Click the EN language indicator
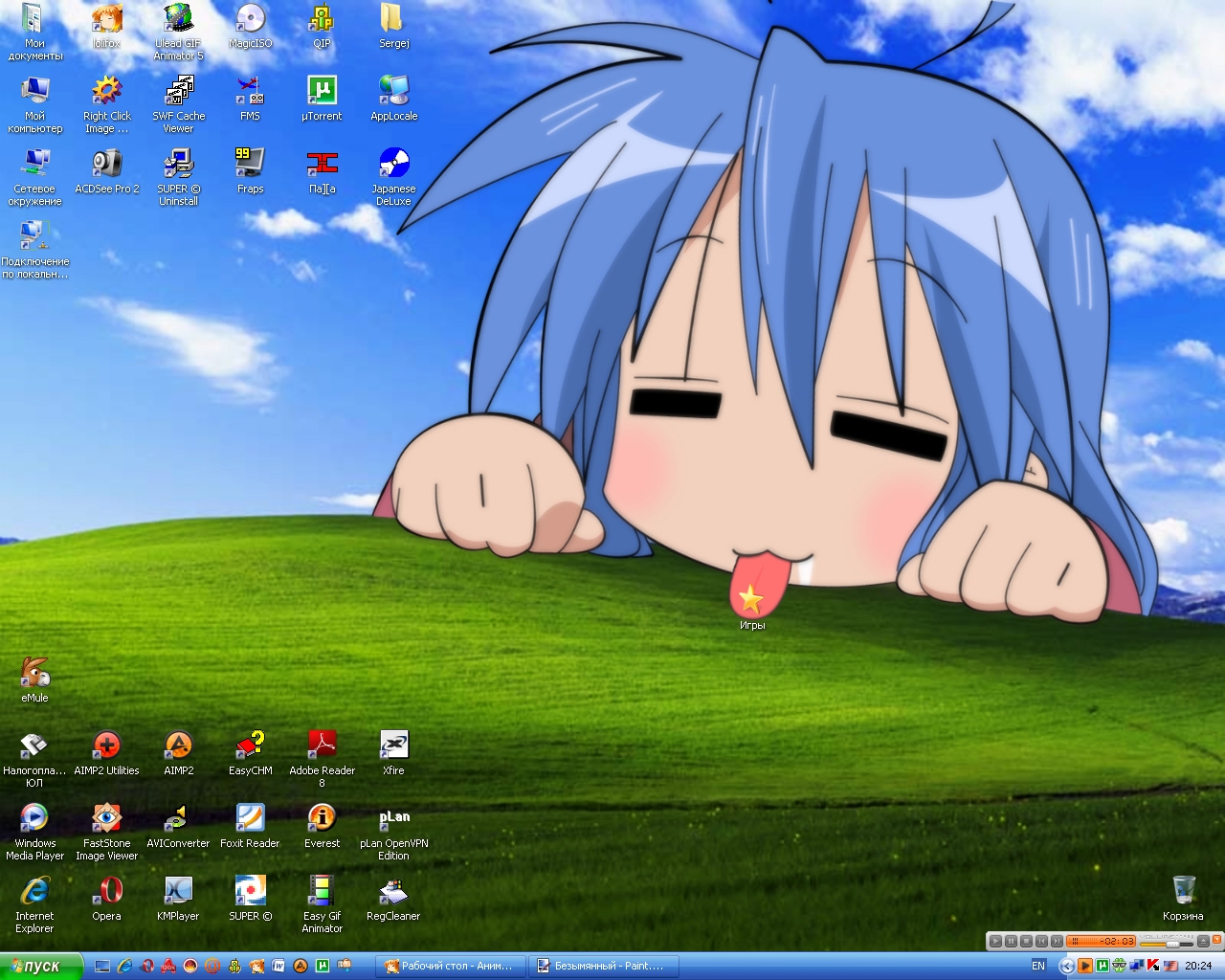 click(1038, 966)
